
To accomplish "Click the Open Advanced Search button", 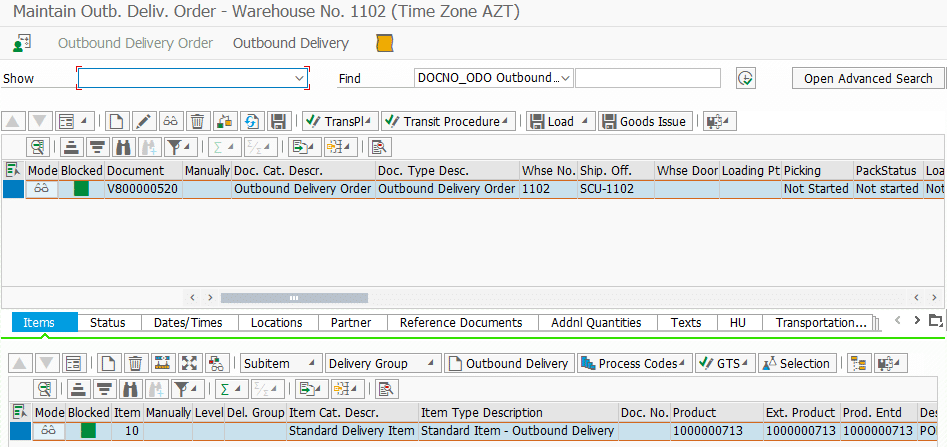I will pyautogui.click(x=867, y=78).
